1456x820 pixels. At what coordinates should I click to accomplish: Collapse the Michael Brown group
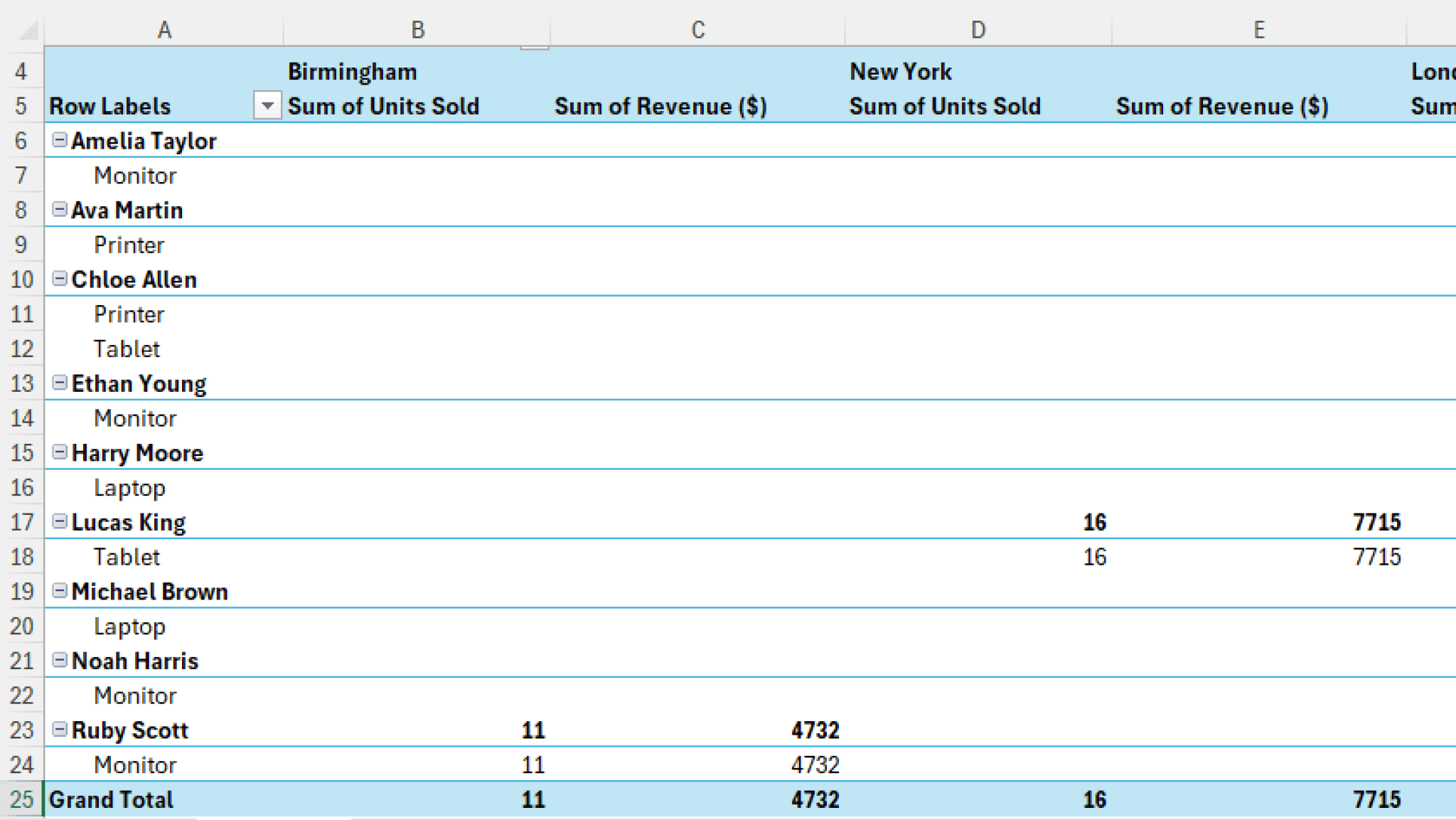point(60,591)
